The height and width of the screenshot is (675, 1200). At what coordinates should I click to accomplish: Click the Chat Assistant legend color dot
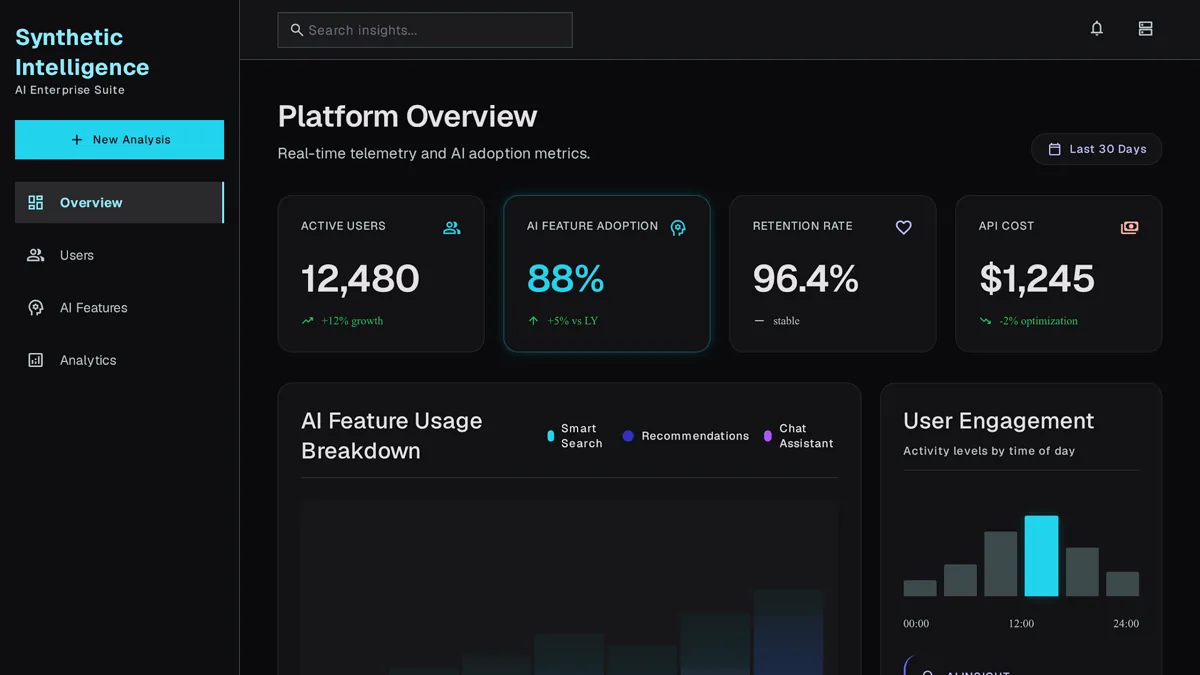(x=768, y=436)
